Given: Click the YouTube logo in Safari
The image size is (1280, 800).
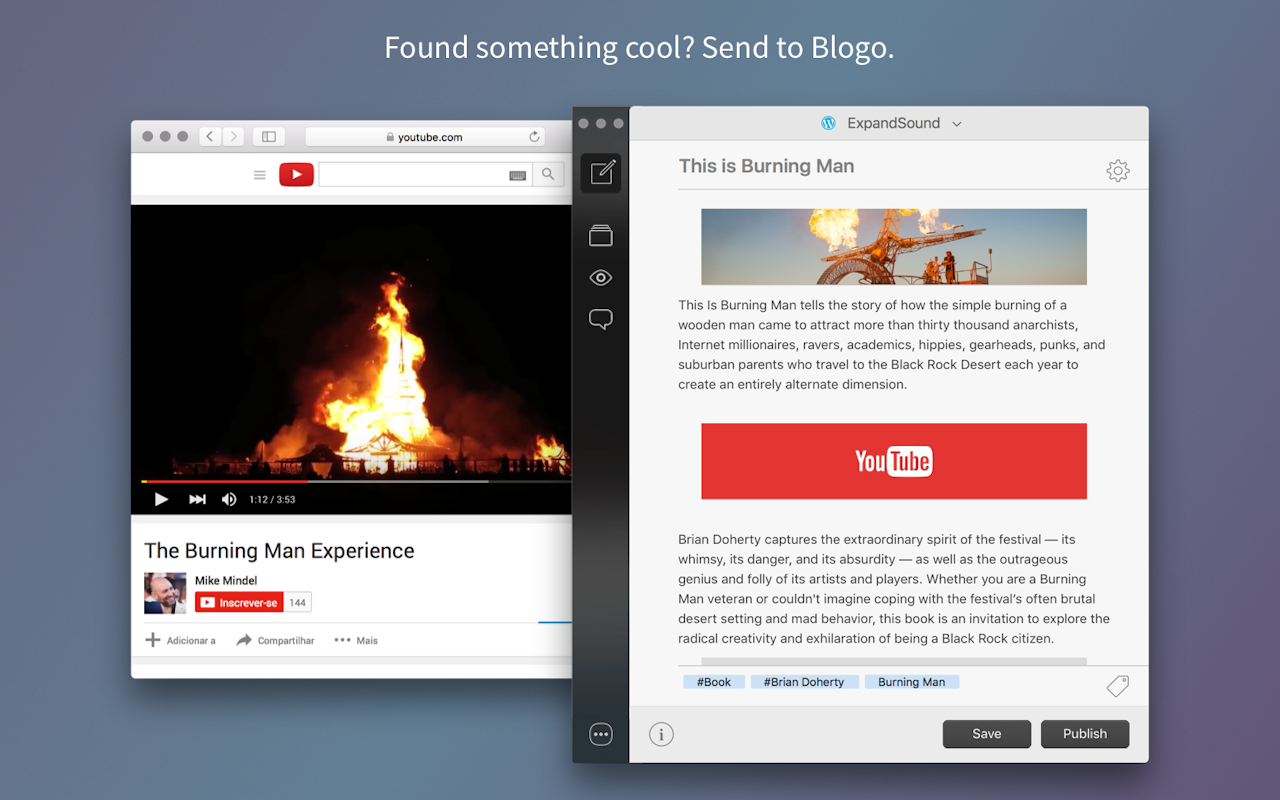Looking at the screenshot, I should click(x=296, y=175).
